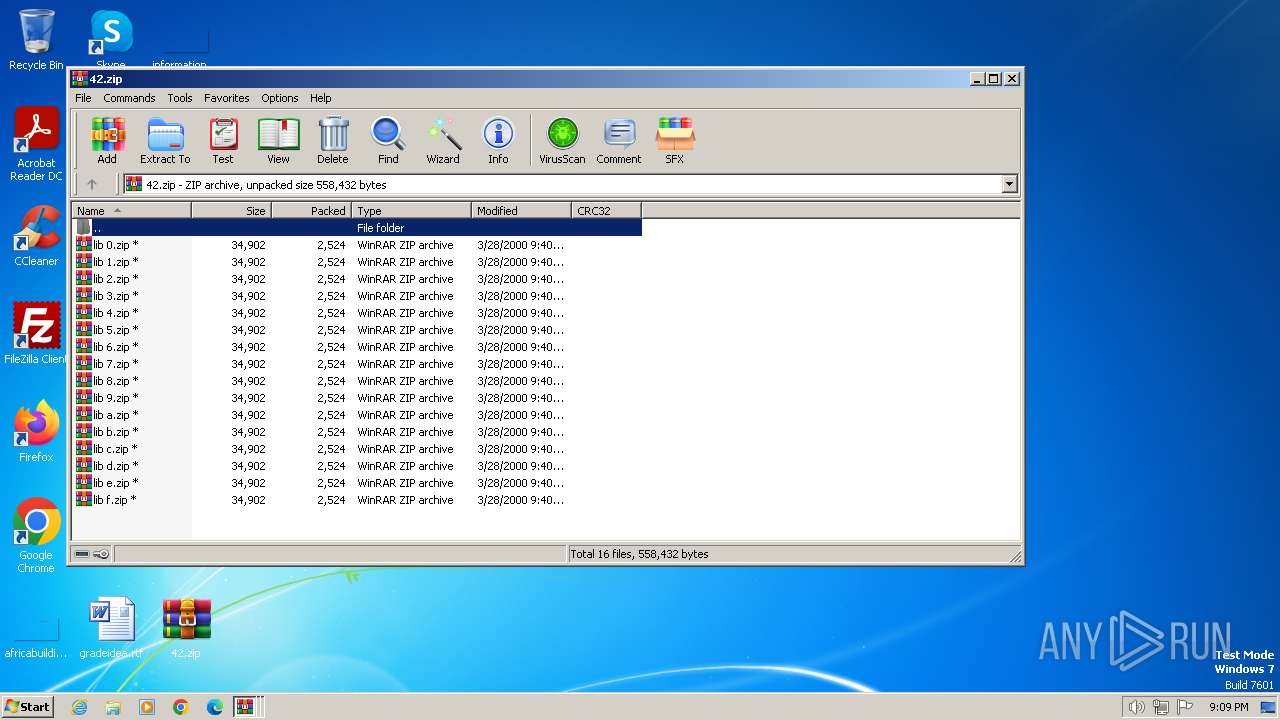Select lib f.zip in the list
This screenshot has width=1280, height=720.
pos(357,500)
